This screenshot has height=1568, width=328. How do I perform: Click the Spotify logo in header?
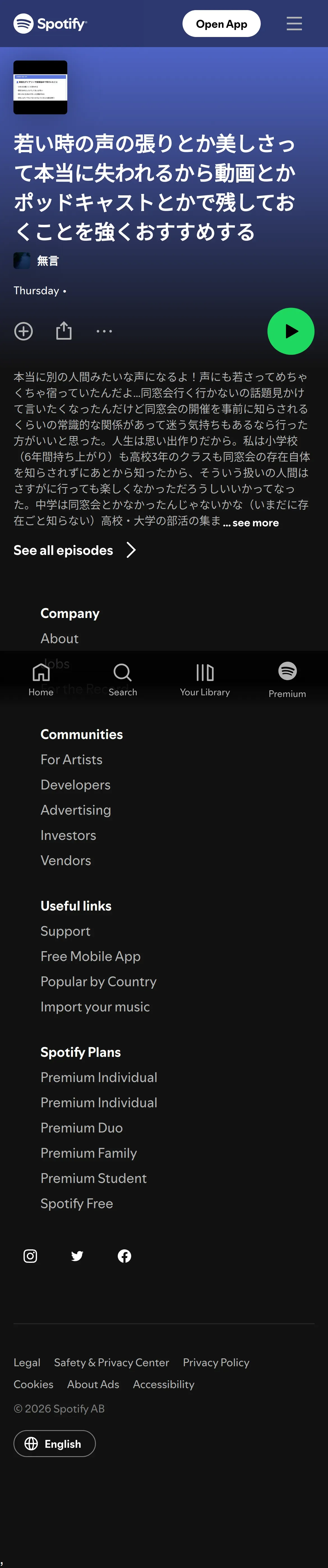coord(50,24)
